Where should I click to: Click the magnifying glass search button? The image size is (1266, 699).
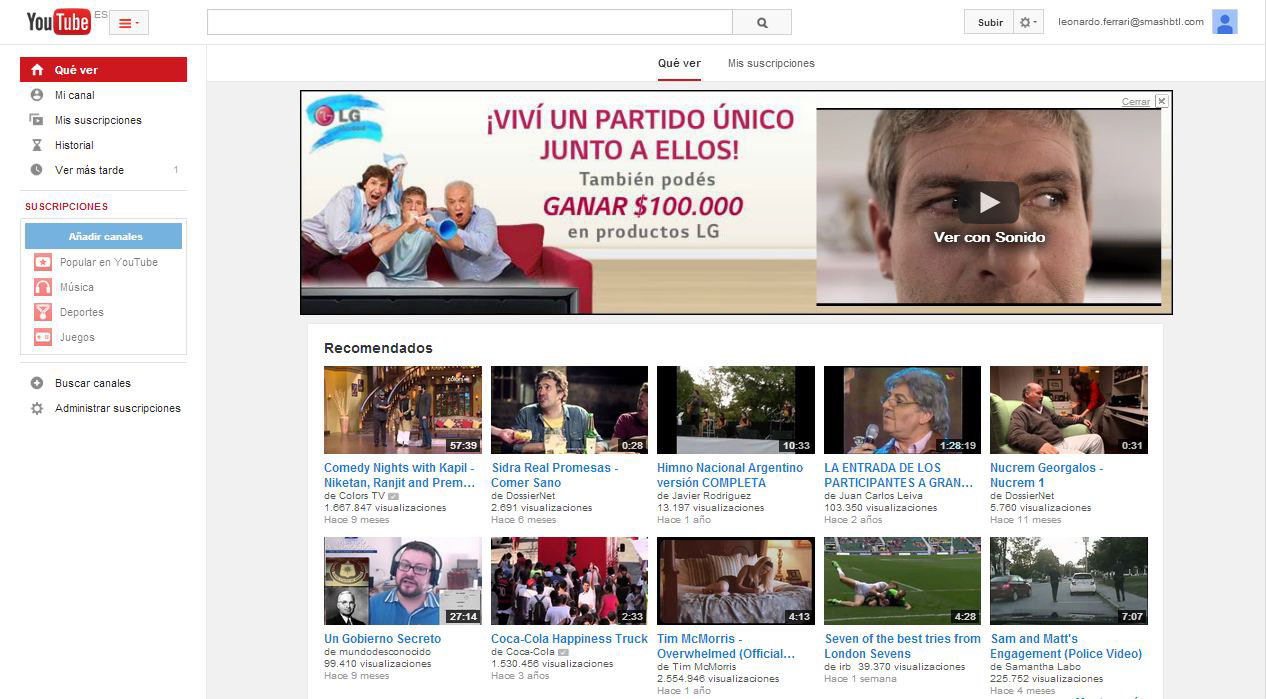click(x=762, y=22)
